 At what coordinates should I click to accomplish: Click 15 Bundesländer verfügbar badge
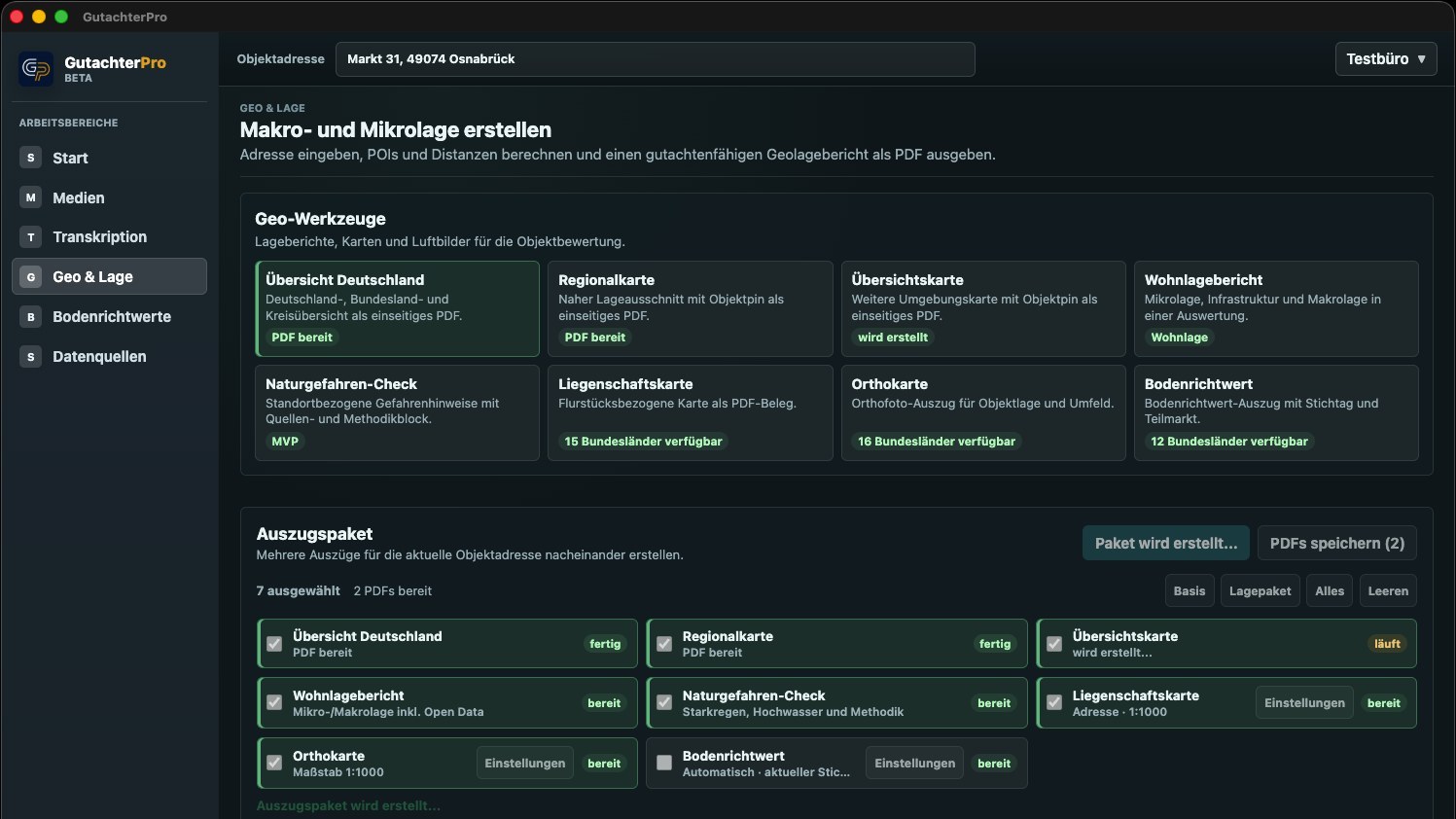click(644, 442)
